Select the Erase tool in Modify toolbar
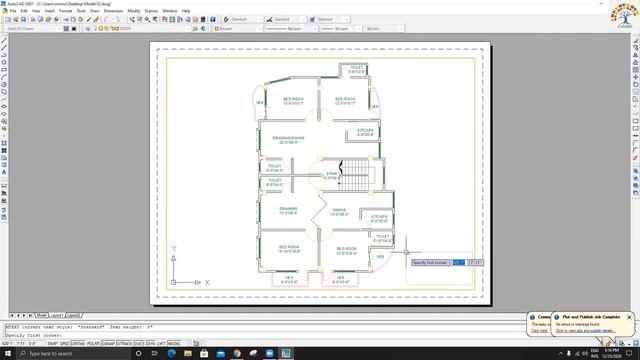Screen dimensions: 640x360 click(636, 40)
